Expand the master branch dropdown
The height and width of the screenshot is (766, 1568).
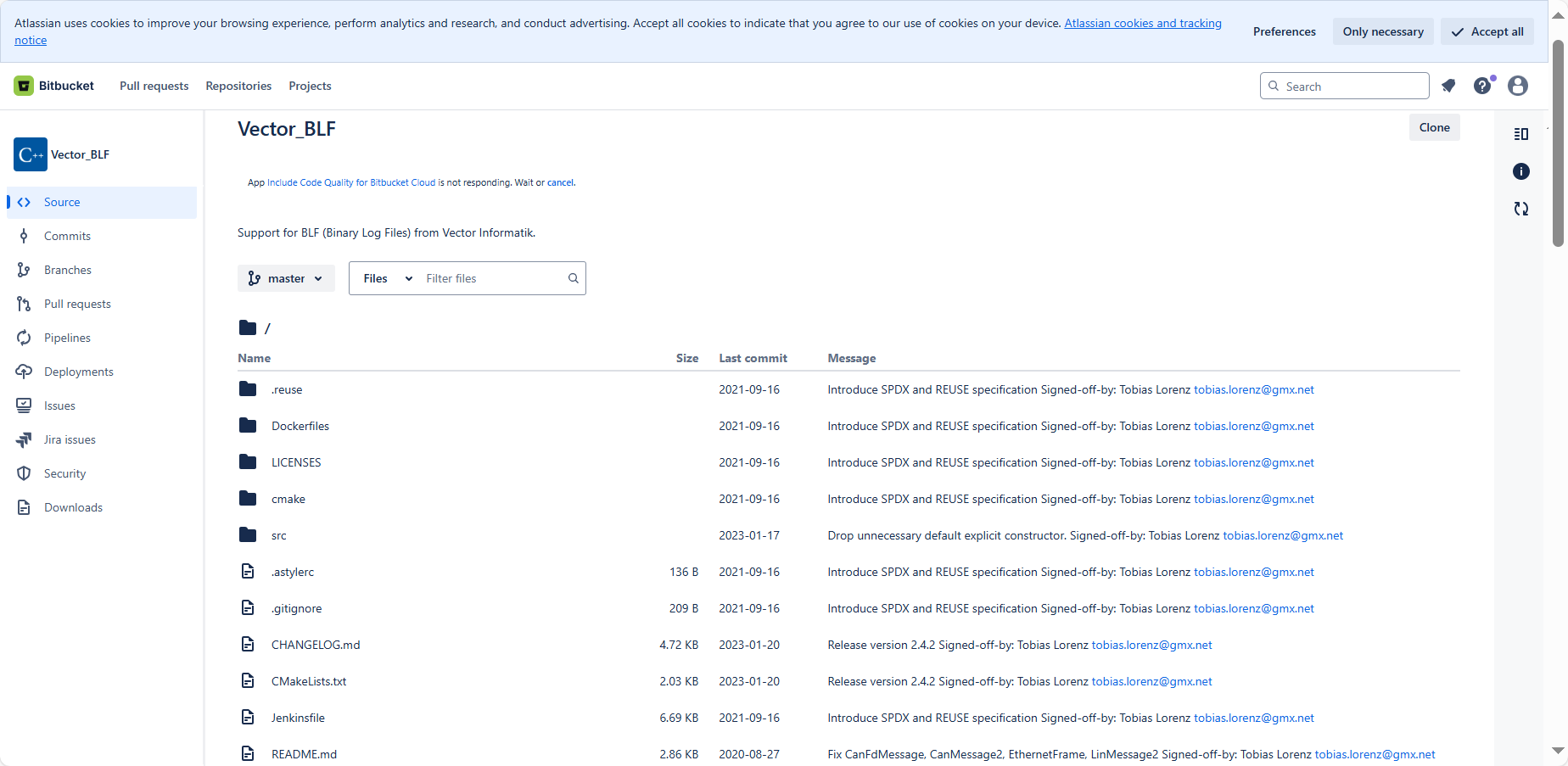(x=286, y=278)
